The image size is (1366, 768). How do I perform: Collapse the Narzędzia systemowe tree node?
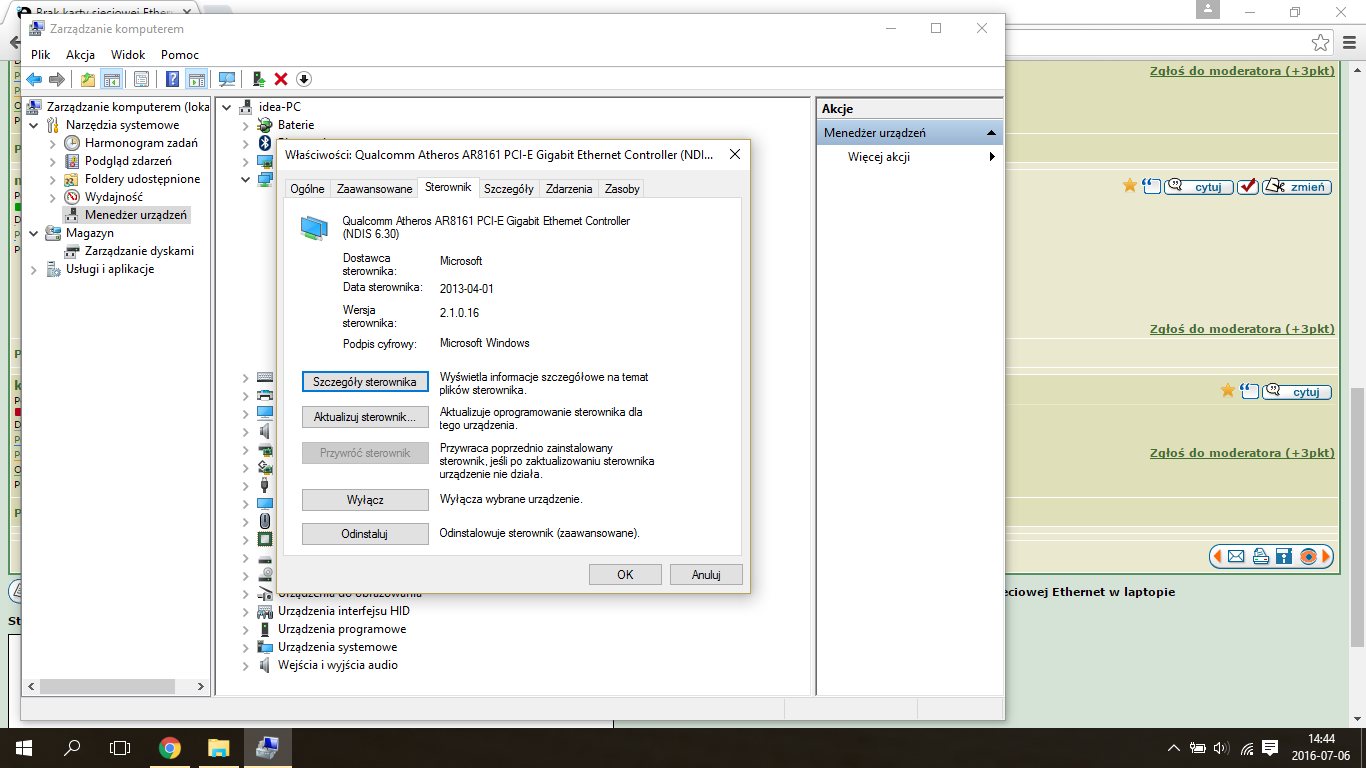pyautogui.click(x=34, y=125)
